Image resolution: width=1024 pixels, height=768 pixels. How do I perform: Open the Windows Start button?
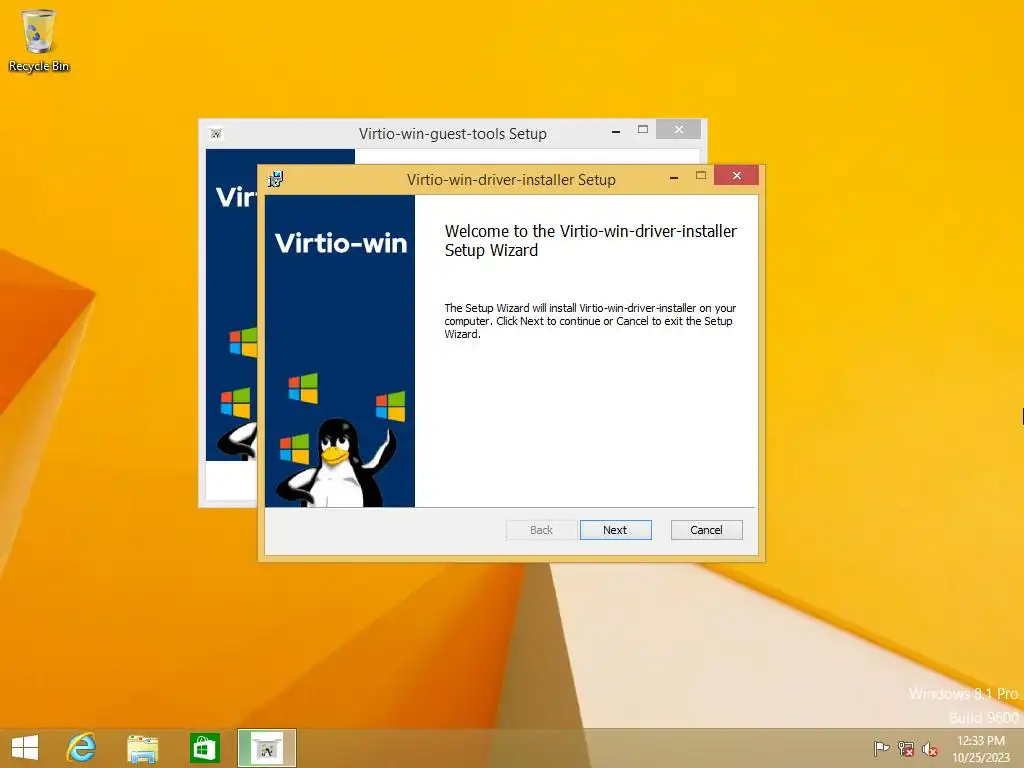(25, 748)
